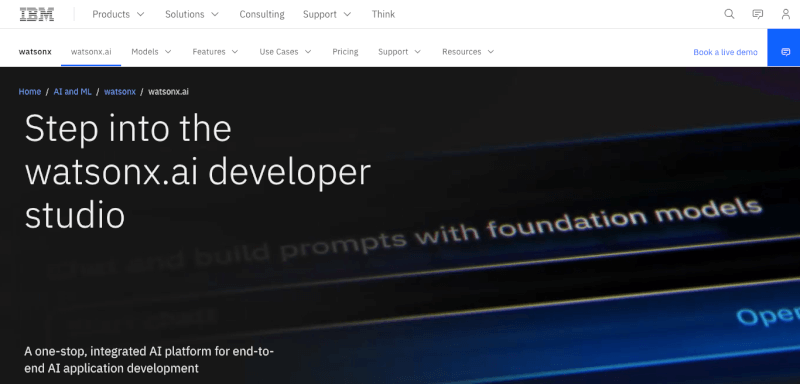Image resolution: width=800 pixels, height=384 pixels.
Task: Click the 'Step into the watsonx.ai developer studio' heading
Action: (x=197, y=172)
